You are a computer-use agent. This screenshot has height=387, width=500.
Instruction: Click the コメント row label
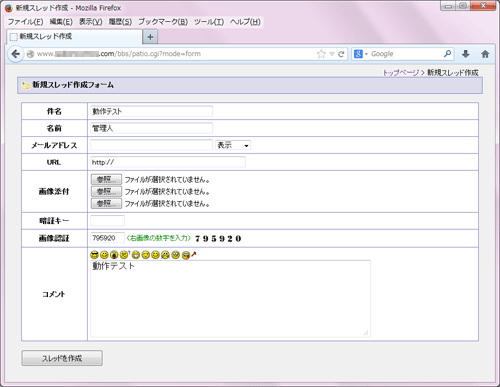54,294
